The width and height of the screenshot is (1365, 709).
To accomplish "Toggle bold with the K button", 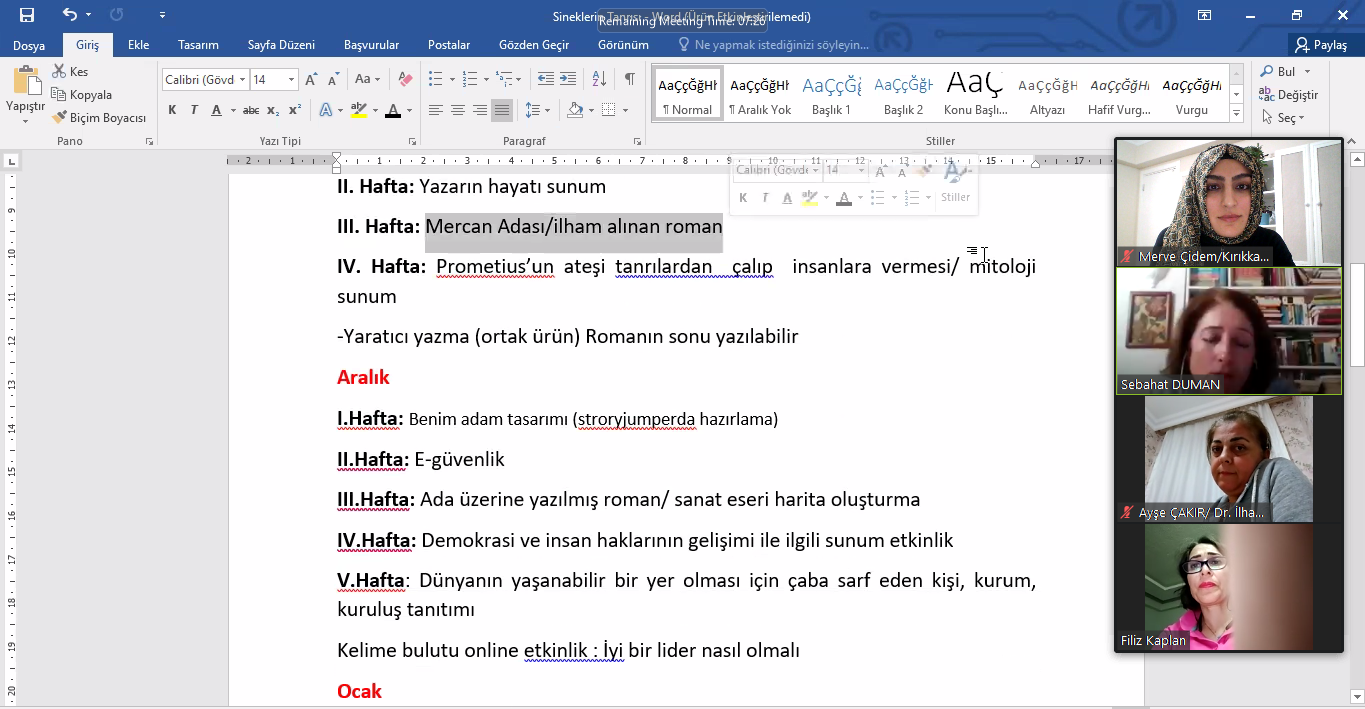I will pyautogui.click(x=172, y=110).
